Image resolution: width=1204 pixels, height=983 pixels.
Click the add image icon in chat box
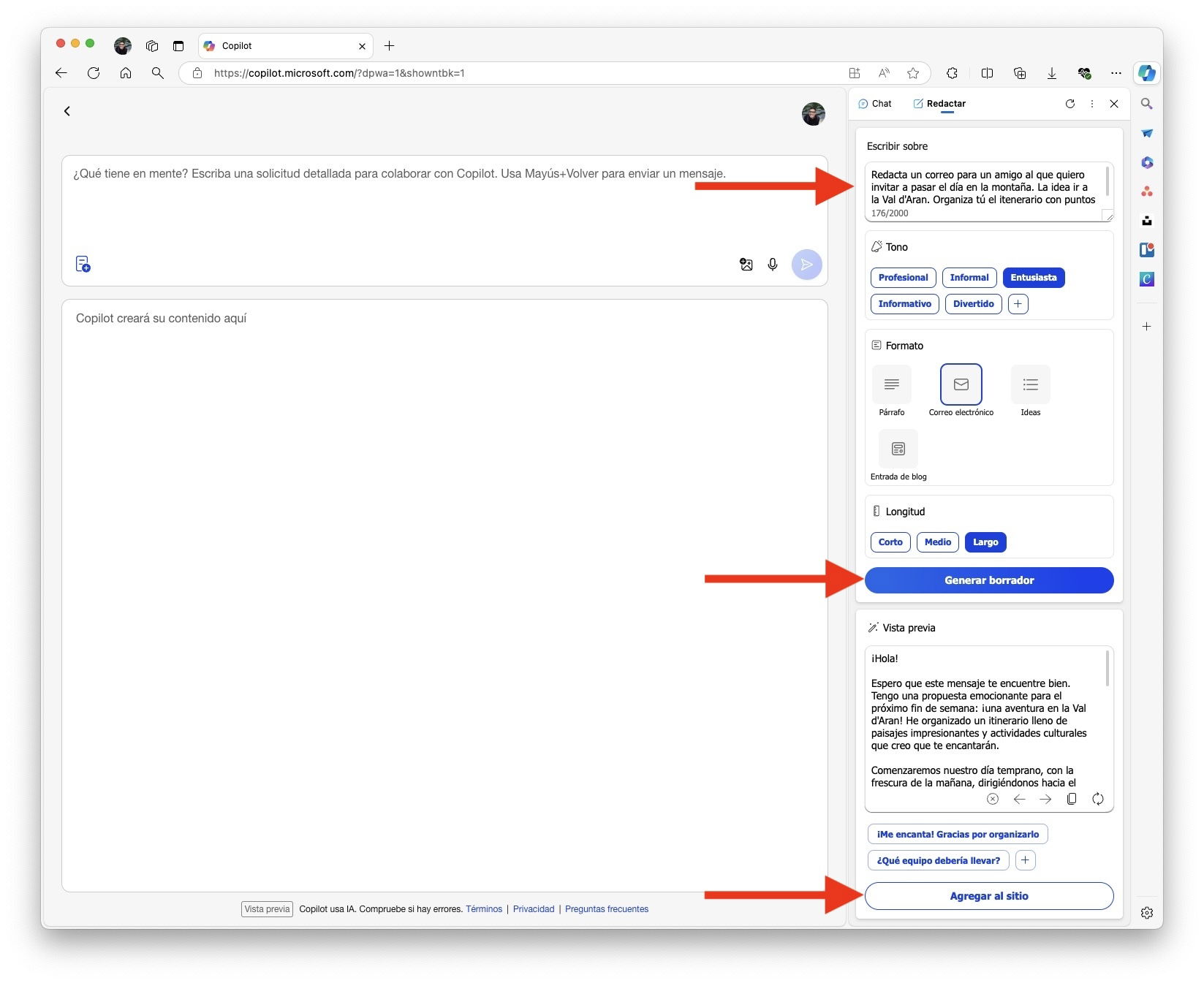tap(746, 265)
